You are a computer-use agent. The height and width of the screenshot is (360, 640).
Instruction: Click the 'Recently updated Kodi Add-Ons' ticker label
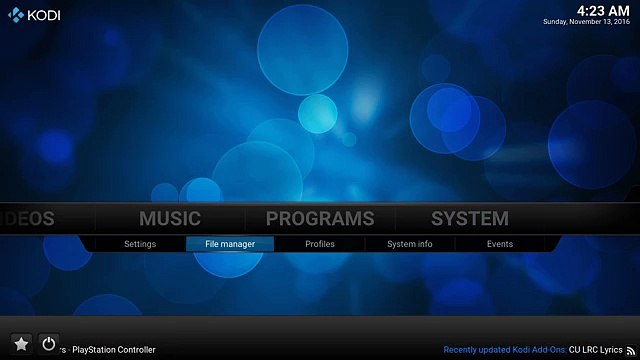[x=504, y=350]
